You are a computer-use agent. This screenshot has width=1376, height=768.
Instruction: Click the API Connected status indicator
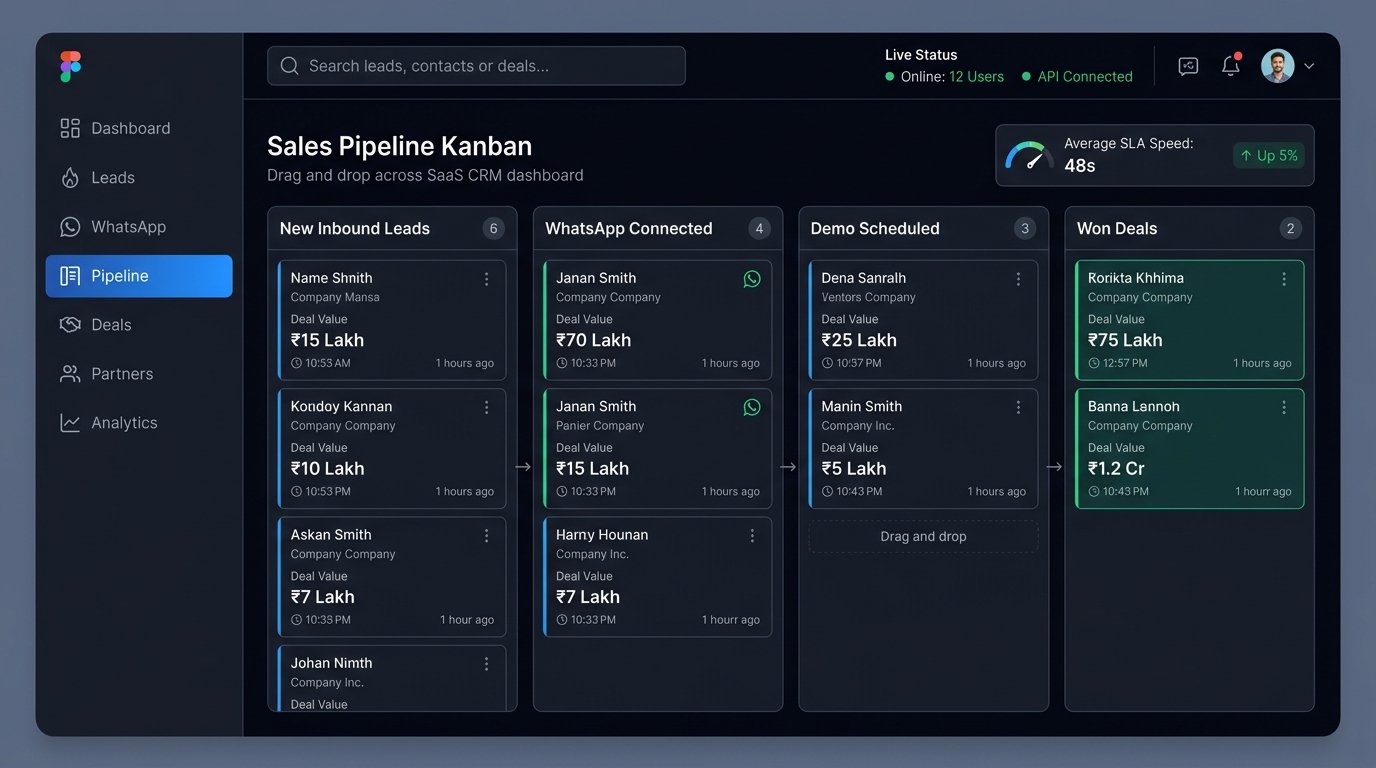coord(1077,76)
